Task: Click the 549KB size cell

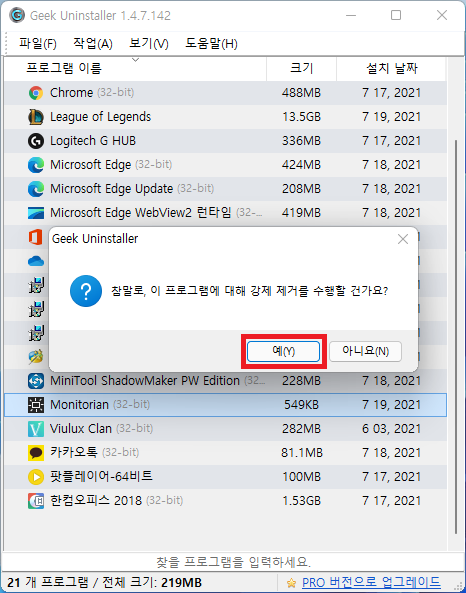Action: (301, 405)
